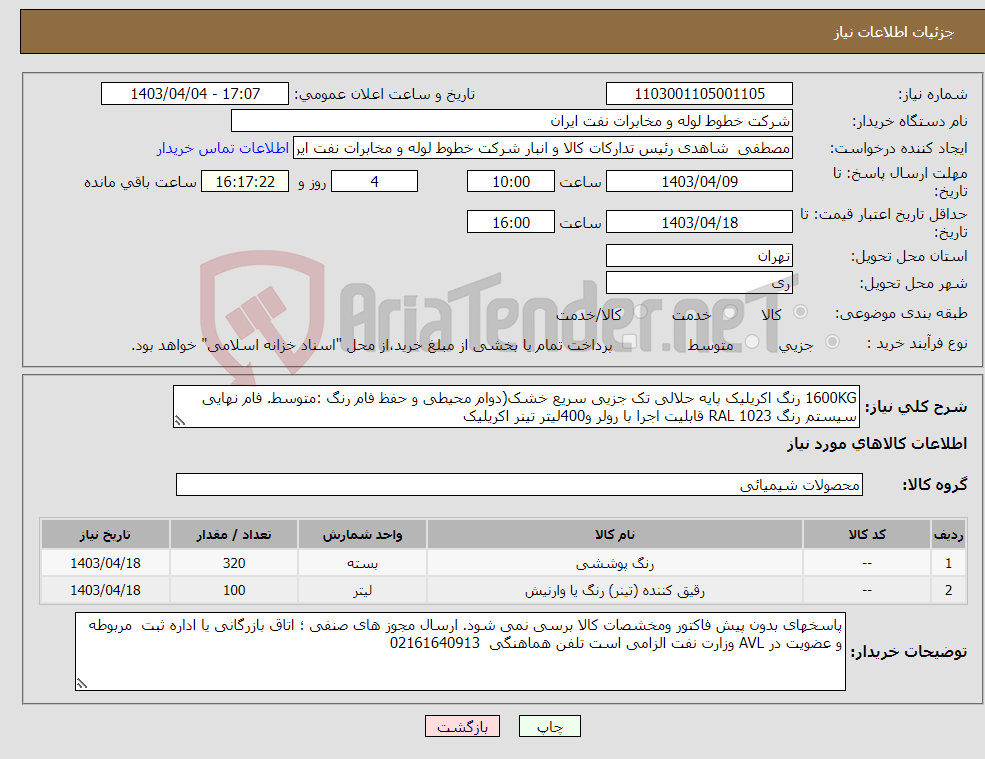985x759 pixels.
Task: Click the تعداد / مقدار column header
Action: coord(234,534)
